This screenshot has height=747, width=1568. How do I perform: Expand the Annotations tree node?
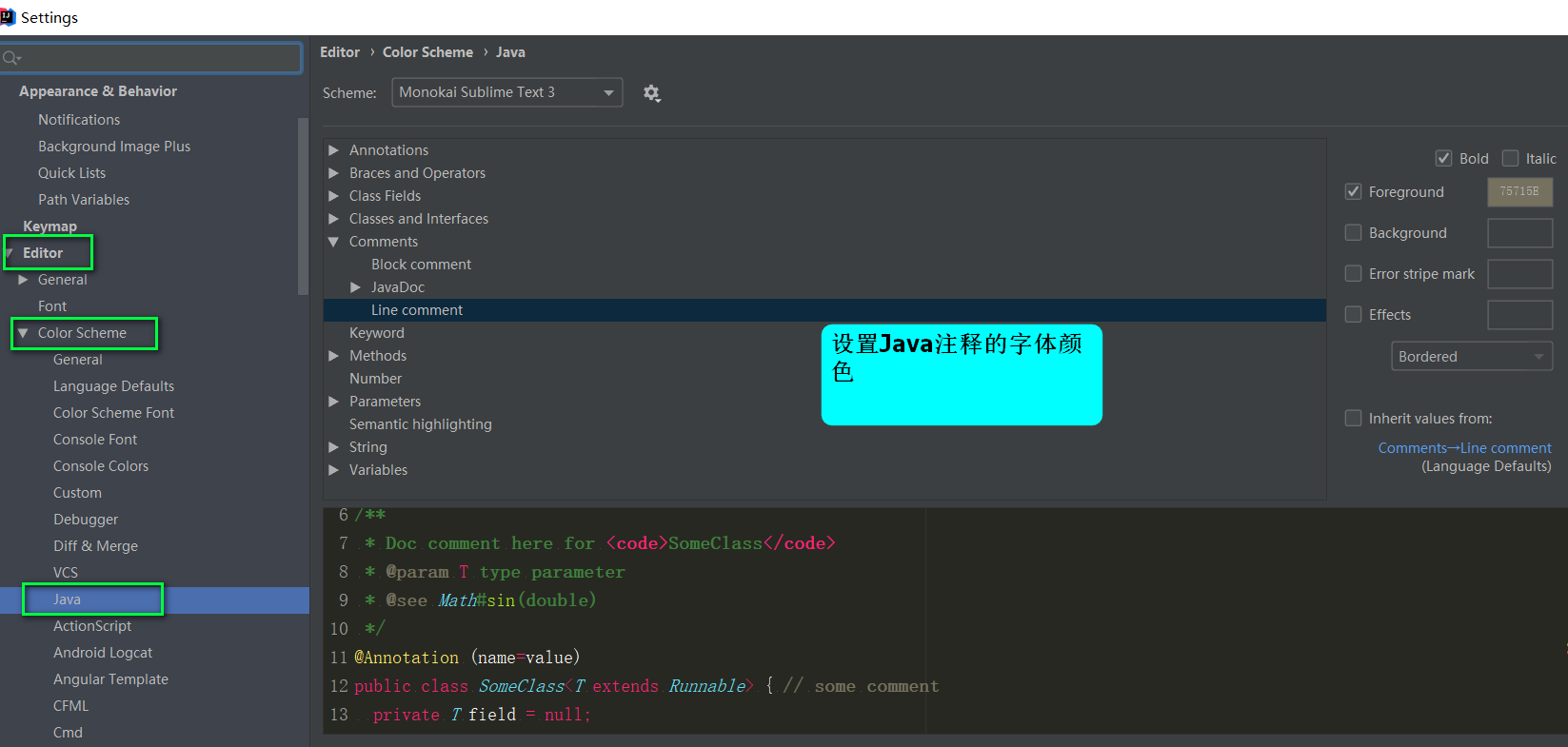point(333,150)
